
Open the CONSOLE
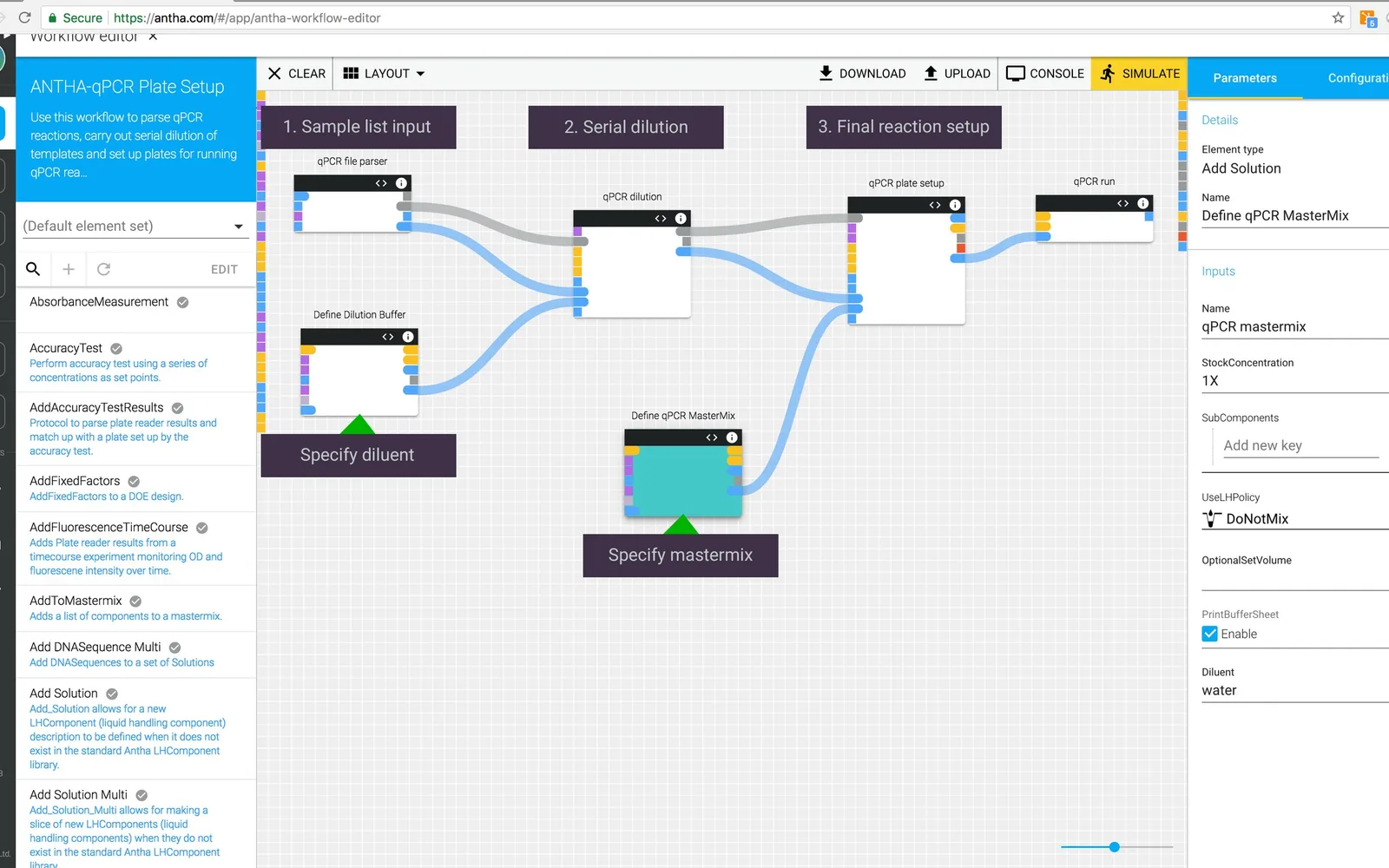[1045, 74]
